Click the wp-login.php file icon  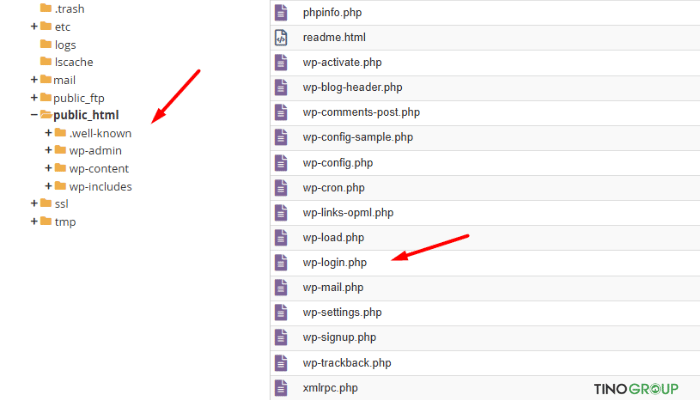coord(281,262)
